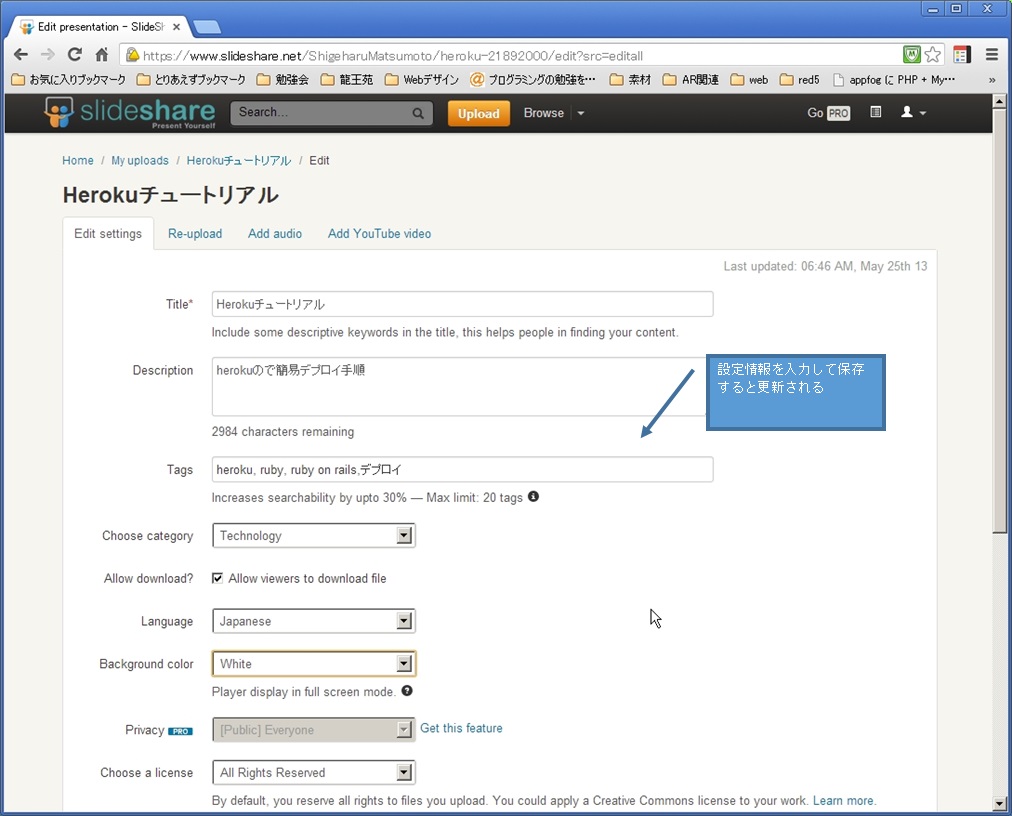The height and width of the screenshot is (816, 1012).
Task: Click the SlideShare logo
Action: pos(130,113)
